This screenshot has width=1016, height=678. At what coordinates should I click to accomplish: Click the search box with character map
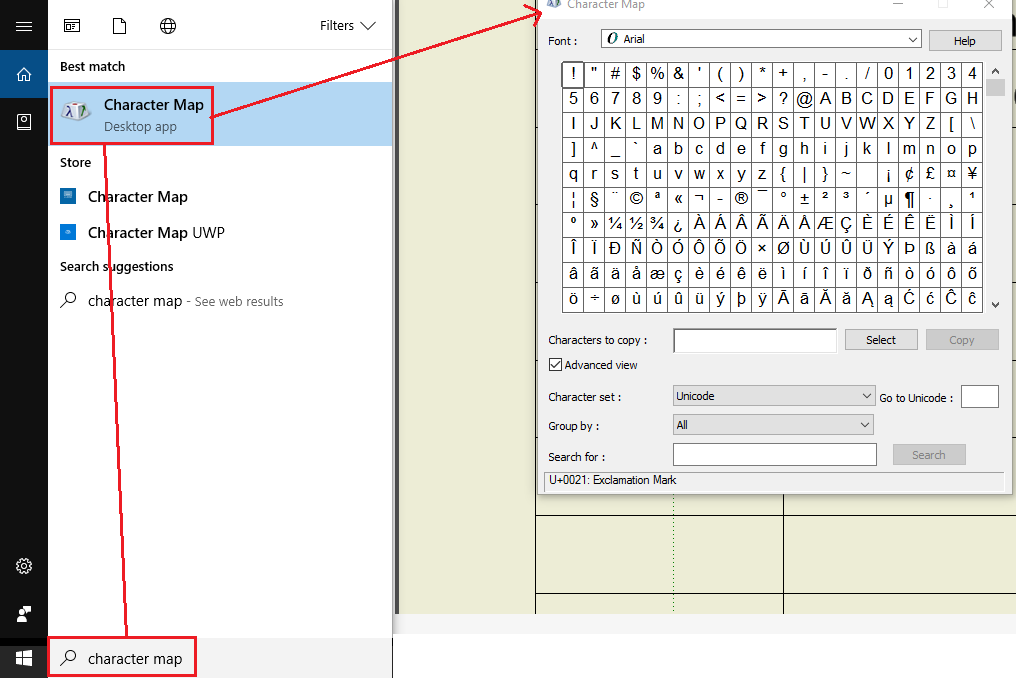coord(220,659)
